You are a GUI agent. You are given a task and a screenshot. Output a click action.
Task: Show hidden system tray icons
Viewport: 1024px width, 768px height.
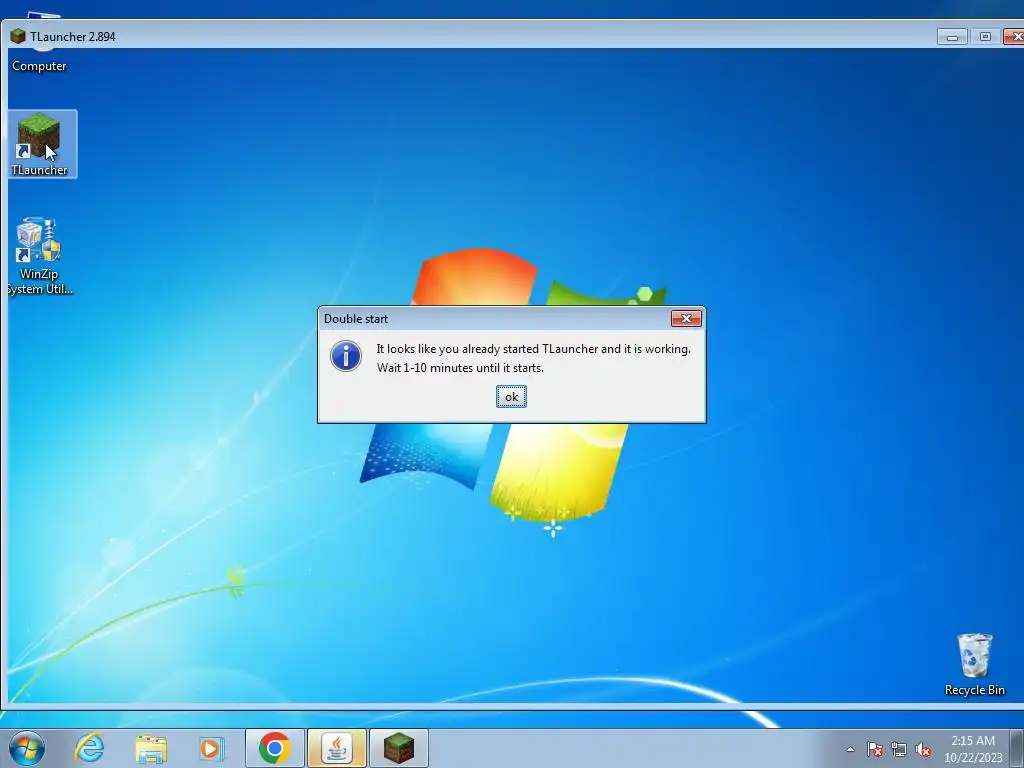click(850, 749)
